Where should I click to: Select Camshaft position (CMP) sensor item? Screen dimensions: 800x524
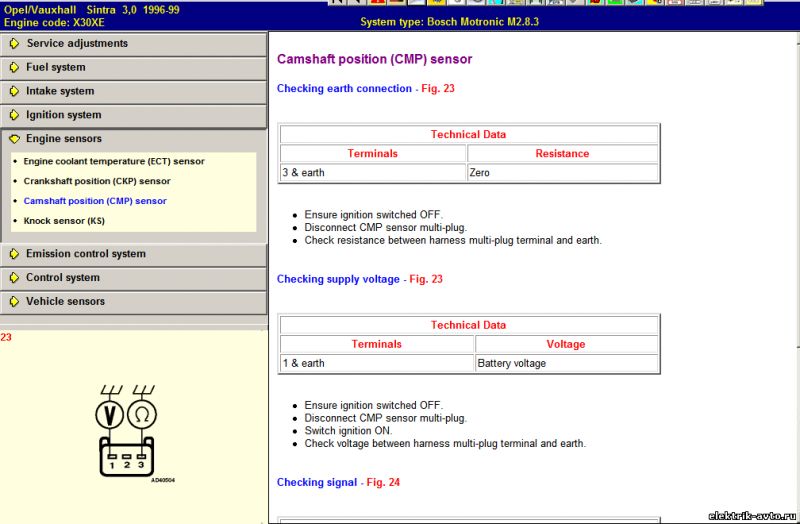coord(95,201)
